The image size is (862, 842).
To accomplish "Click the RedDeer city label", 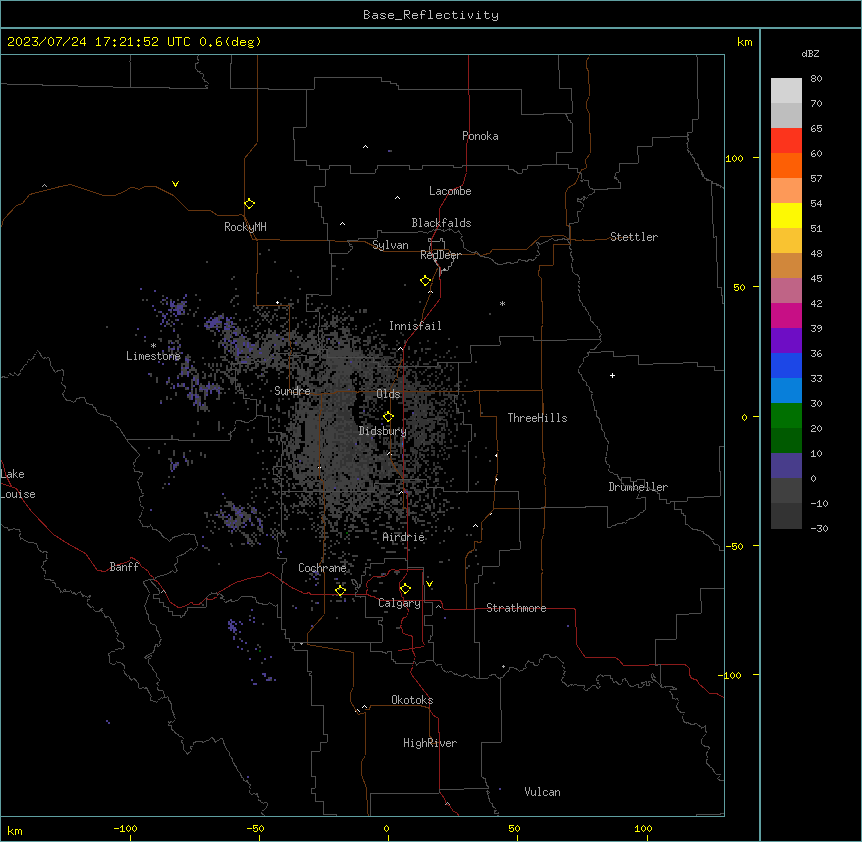I will [x=440, y=255].
